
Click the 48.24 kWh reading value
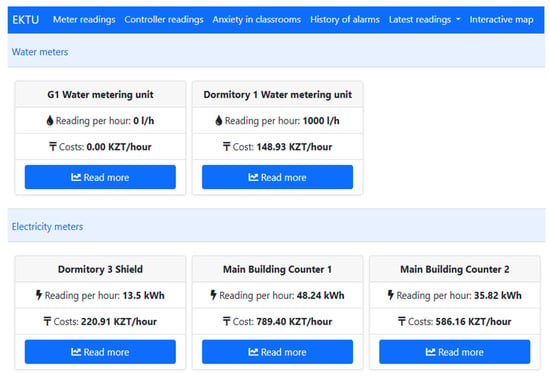click(320, 295)
